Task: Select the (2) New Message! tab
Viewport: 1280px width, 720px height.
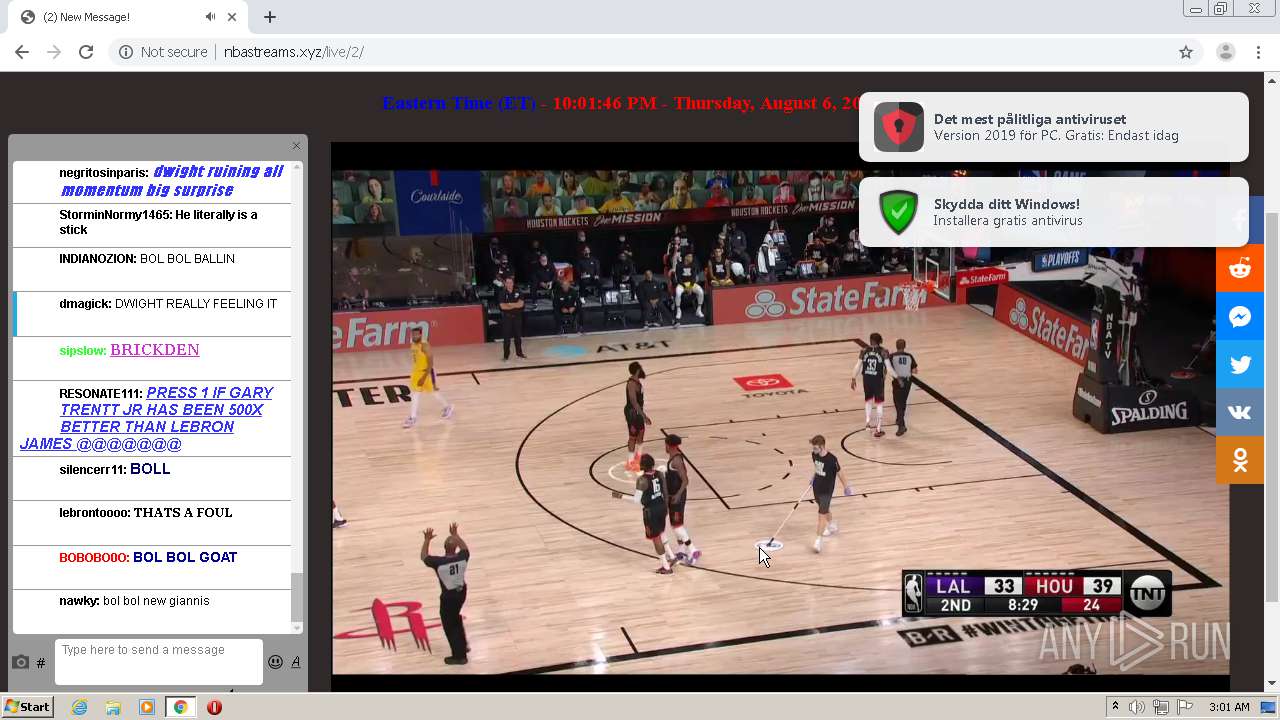Action: click(x=125, y=17)
